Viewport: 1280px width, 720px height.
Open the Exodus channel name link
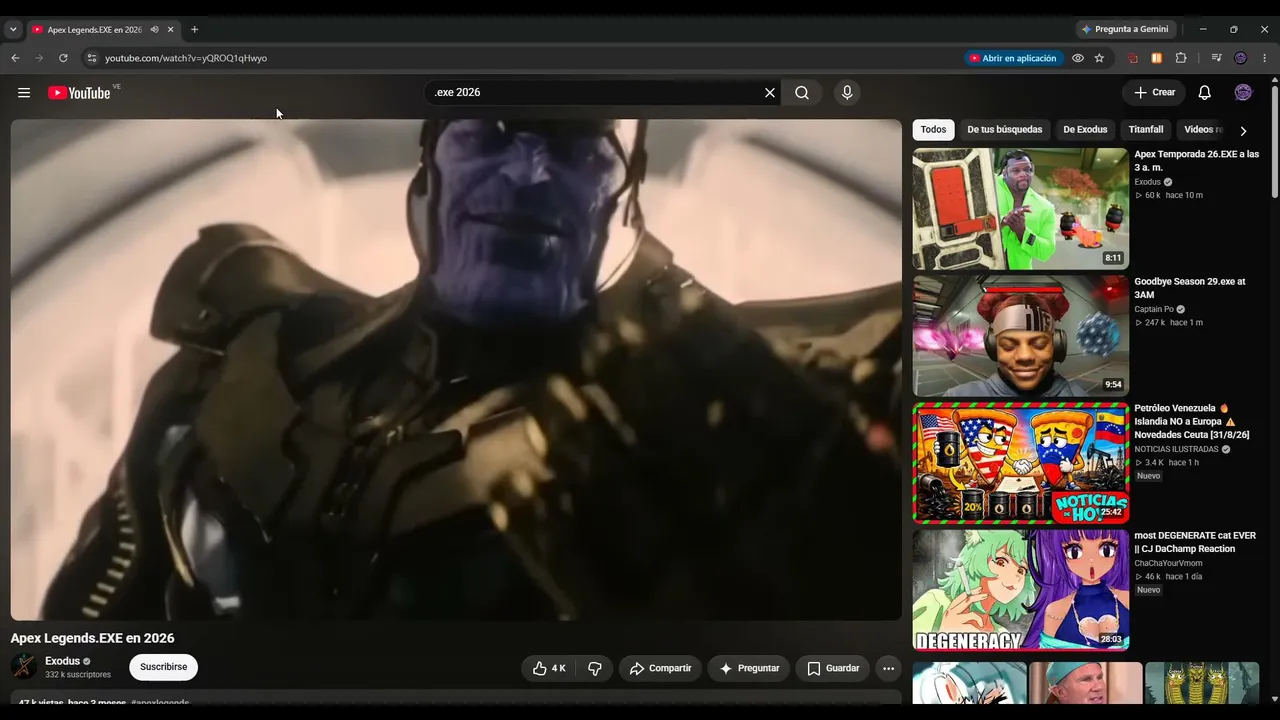(x=62, y=661)
